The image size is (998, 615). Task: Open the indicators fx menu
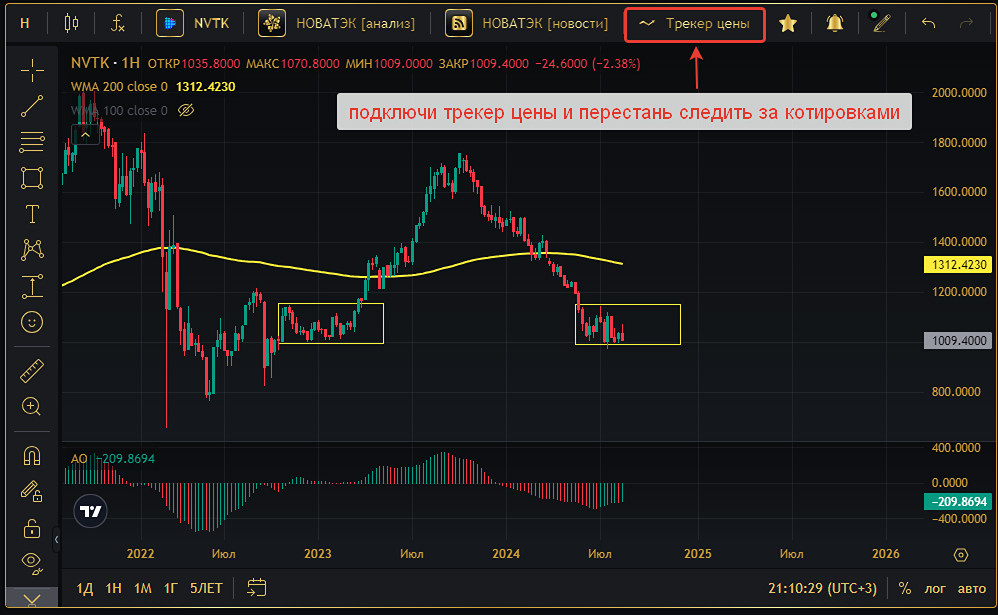[x=118, y=24]
